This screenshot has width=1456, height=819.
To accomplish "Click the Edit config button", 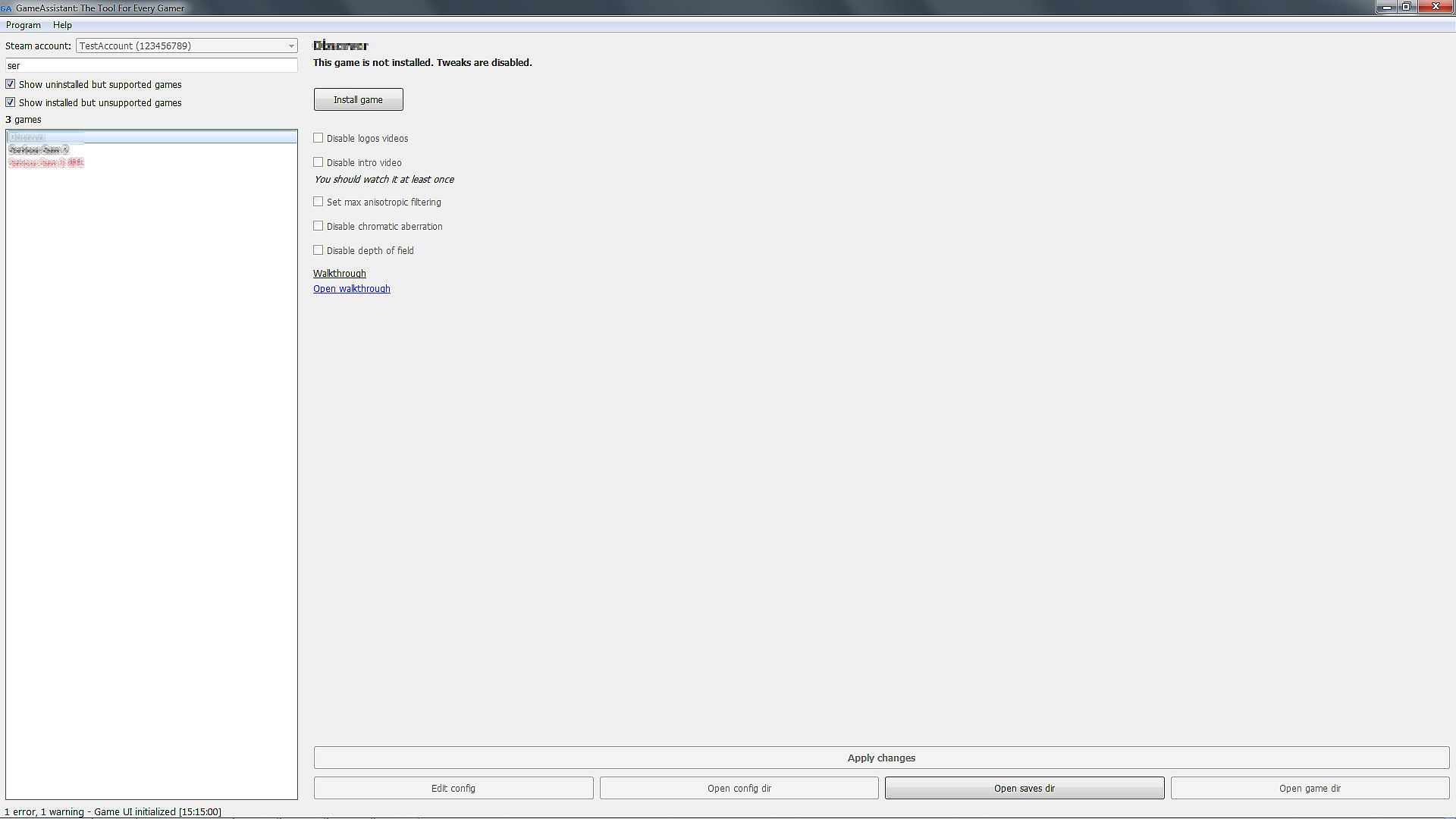I will (453, 788).
